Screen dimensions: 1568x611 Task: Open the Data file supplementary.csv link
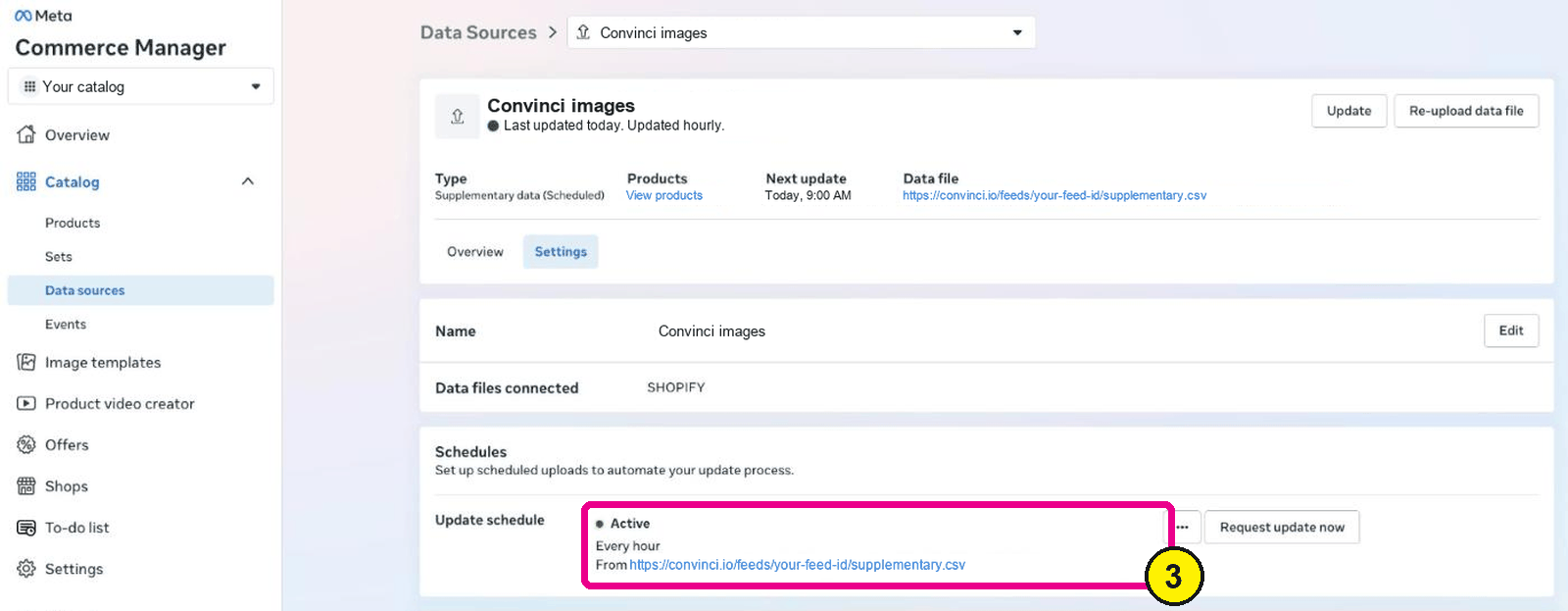coord(1054,195)
